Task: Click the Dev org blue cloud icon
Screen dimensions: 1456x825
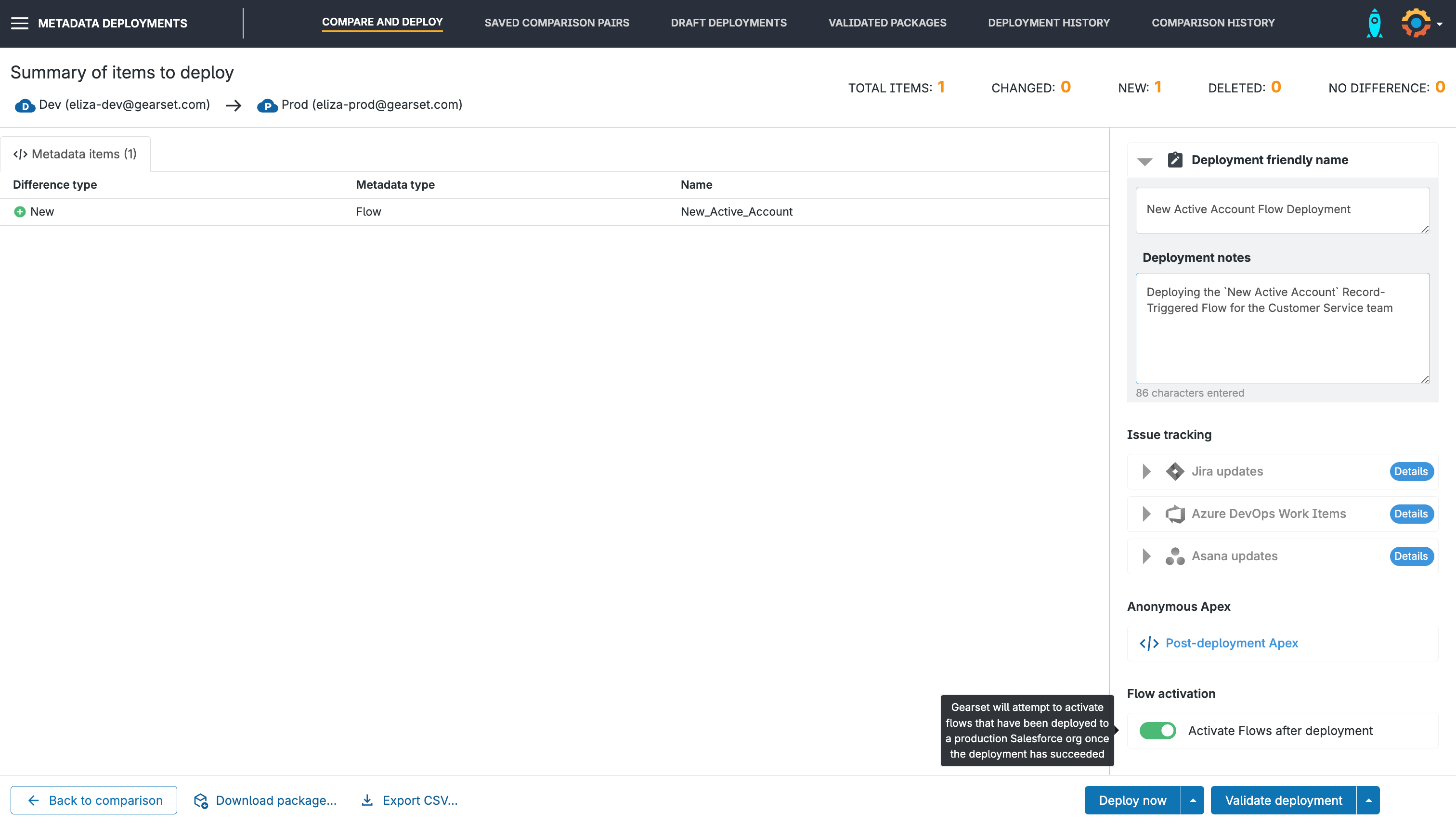Action: point(25,105)
